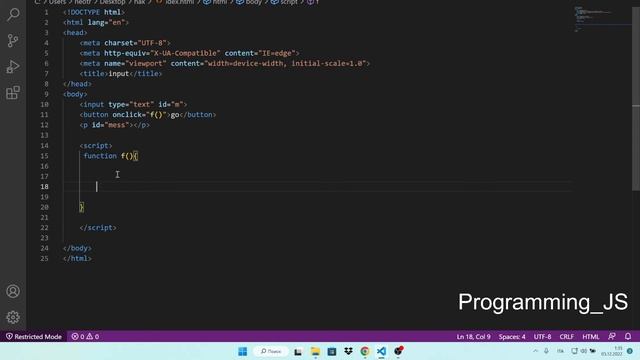Open the network and volume quick settings
This screenshot has width=640, height=360.
[583, 351]
